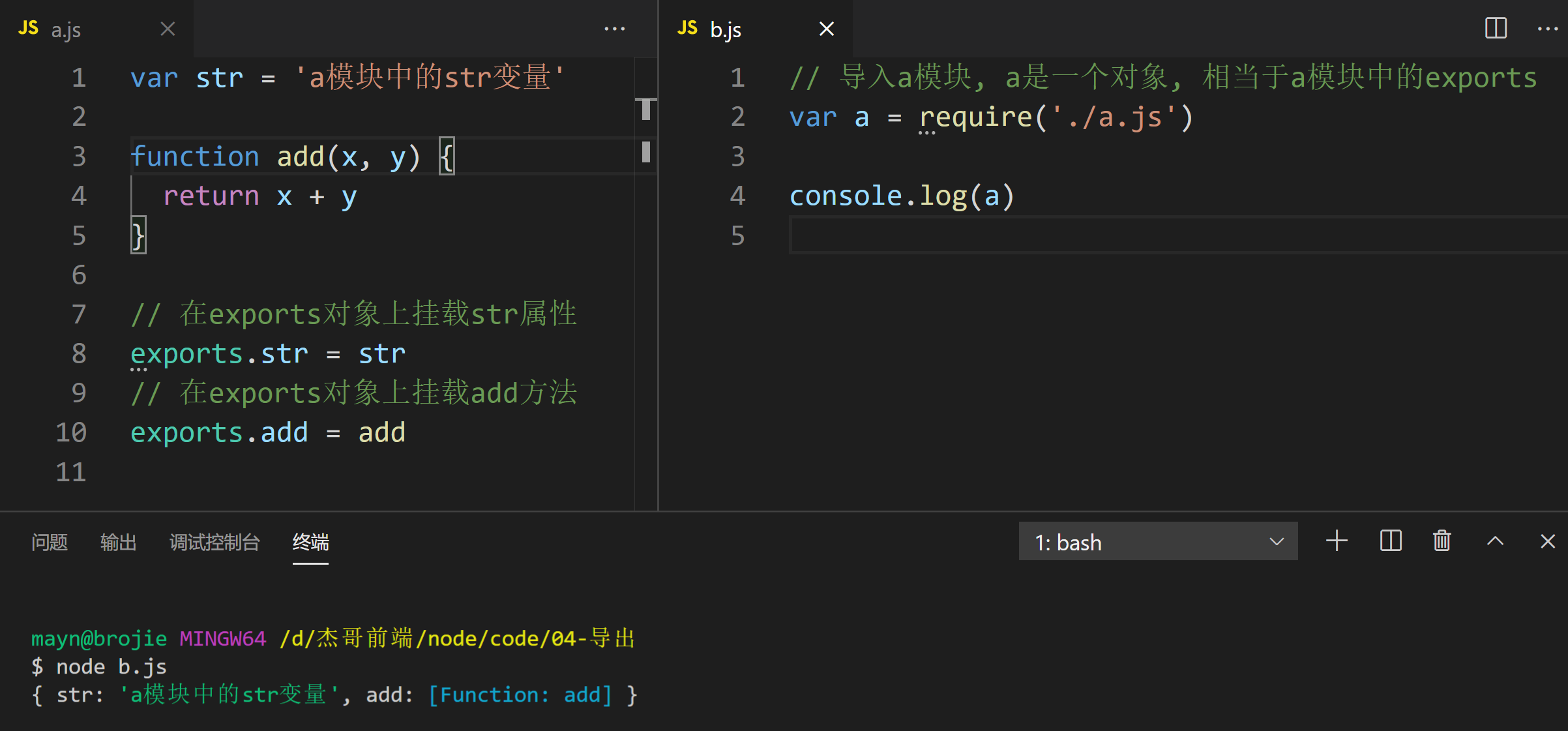1568x731 pixels.
Task: Open more actions menu for b.js group
Action: point(1547,29)
